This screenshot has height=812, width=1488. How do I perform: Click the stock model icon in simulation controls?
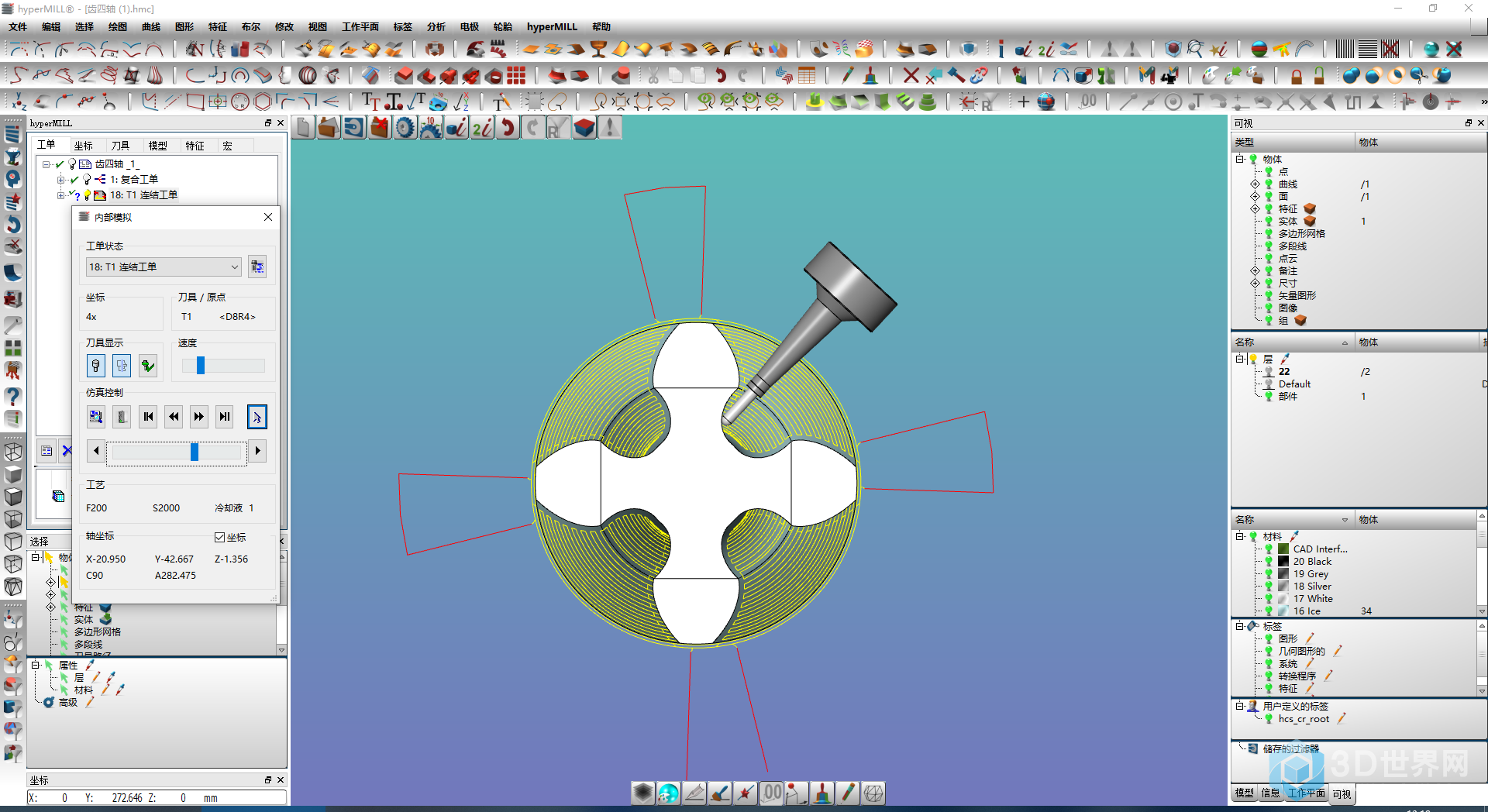[122, 417]
